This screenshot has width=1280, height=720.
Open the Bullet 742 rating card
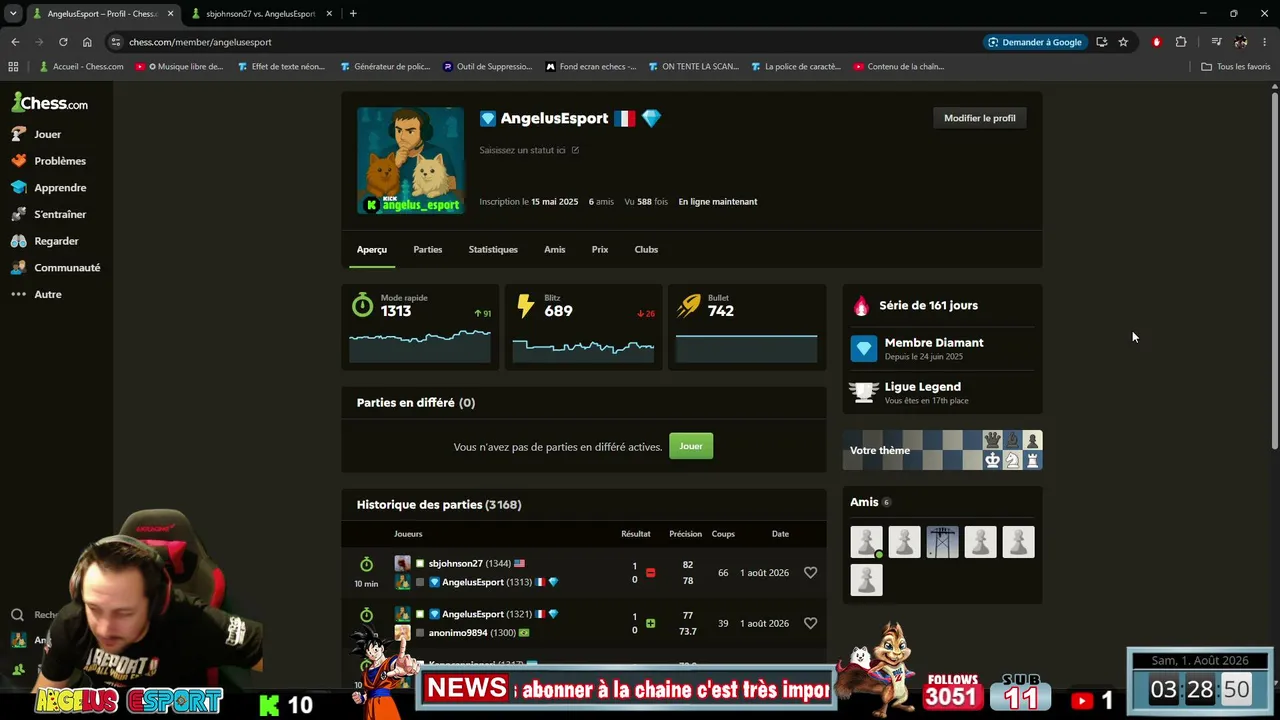tap(747, 327)
